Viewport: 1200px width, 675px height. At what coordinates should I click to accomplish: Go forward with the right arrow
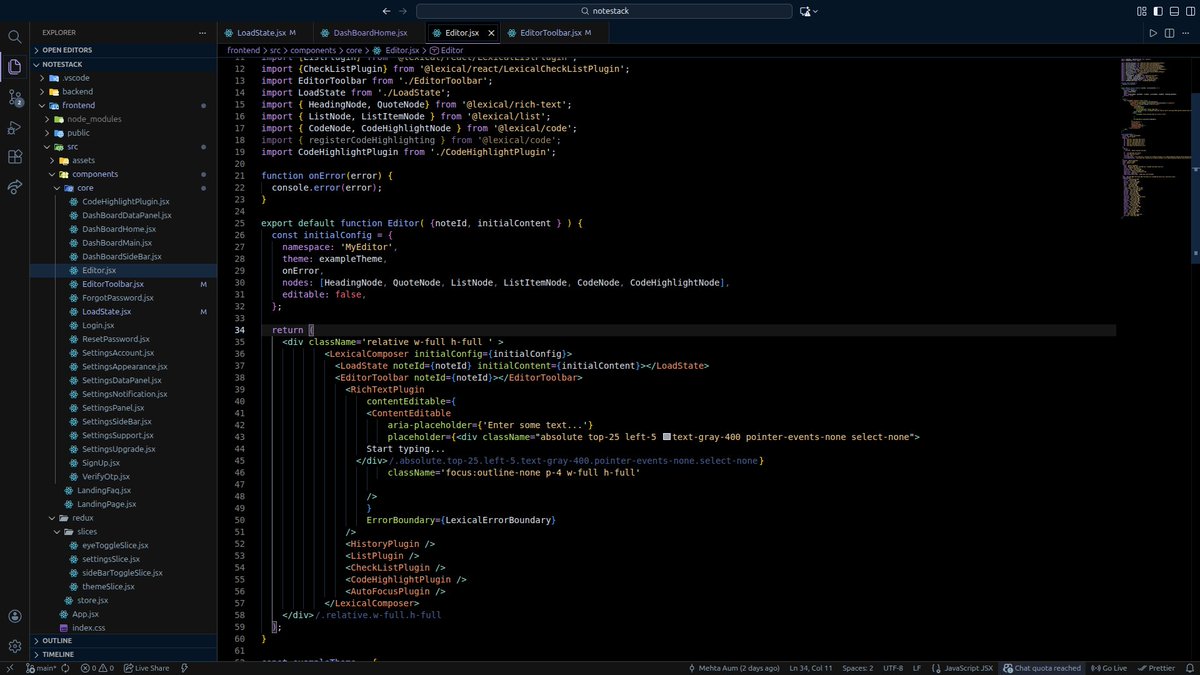coord(402,10)
